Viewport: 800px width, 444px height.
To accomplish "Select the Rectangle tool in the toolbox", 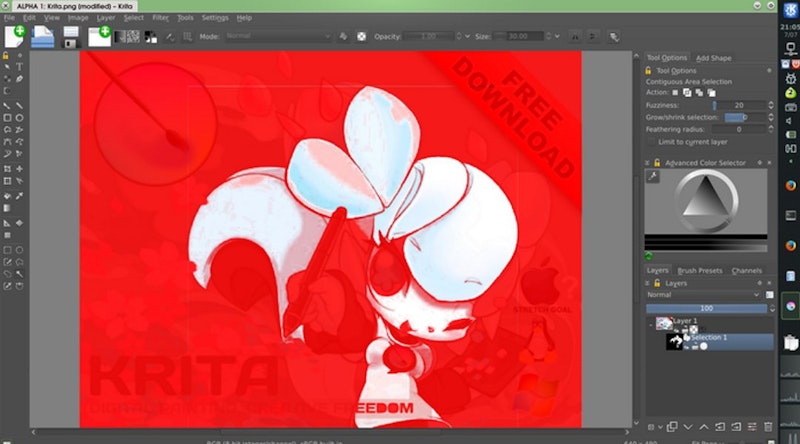I will pos(7,117).
